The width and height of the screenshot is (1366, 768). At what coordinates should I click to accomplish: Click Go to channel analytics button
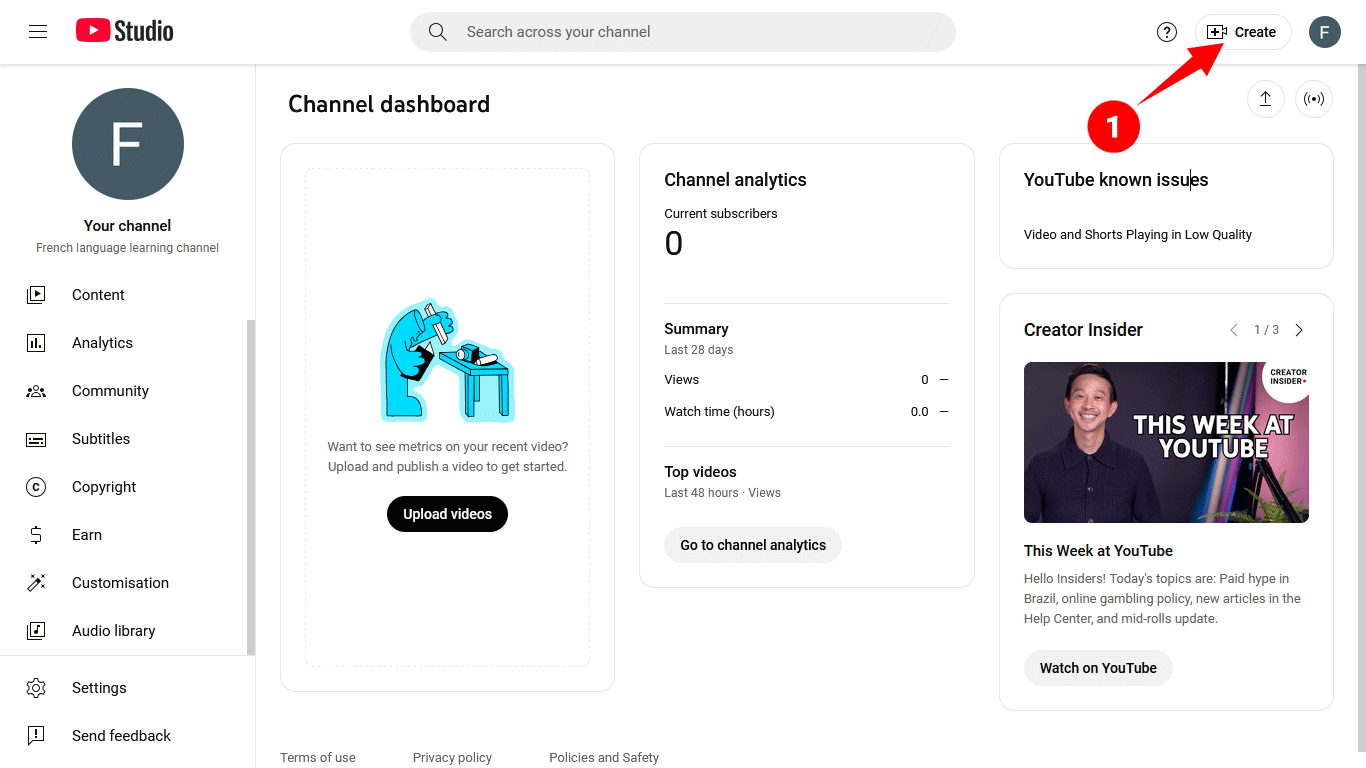point(753,545)
